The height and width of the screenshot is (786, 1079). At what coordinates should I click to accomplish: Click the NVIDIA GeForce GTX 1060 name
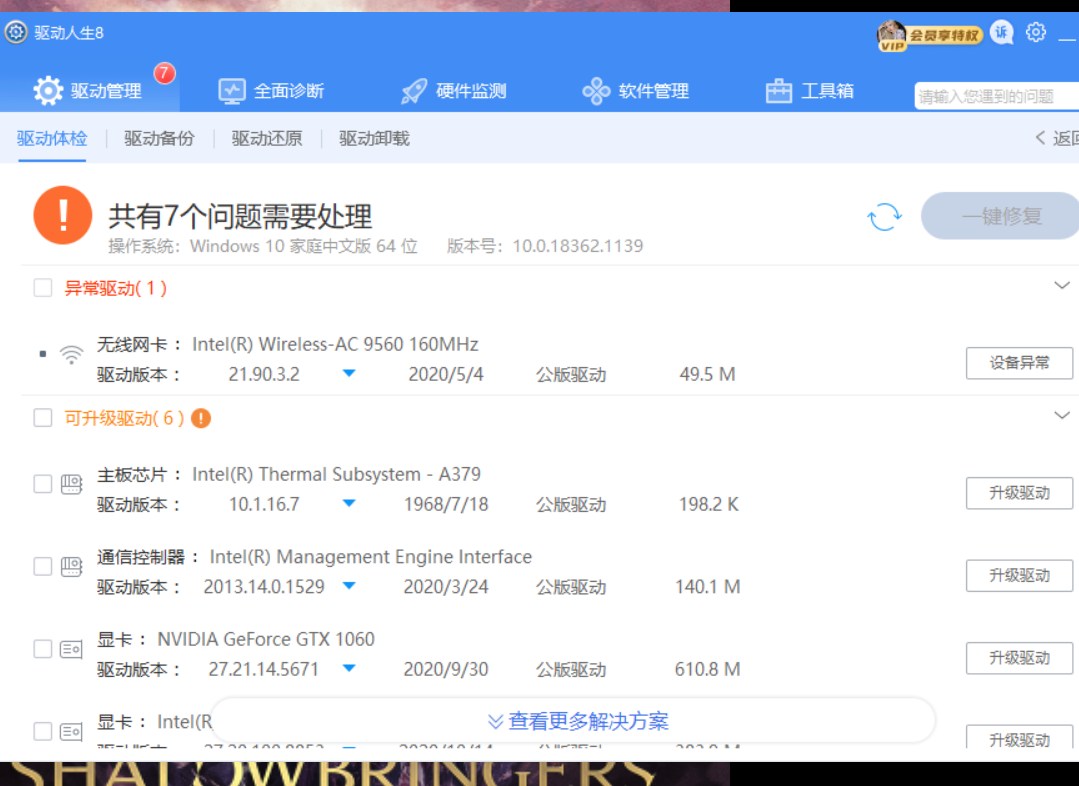266,639
